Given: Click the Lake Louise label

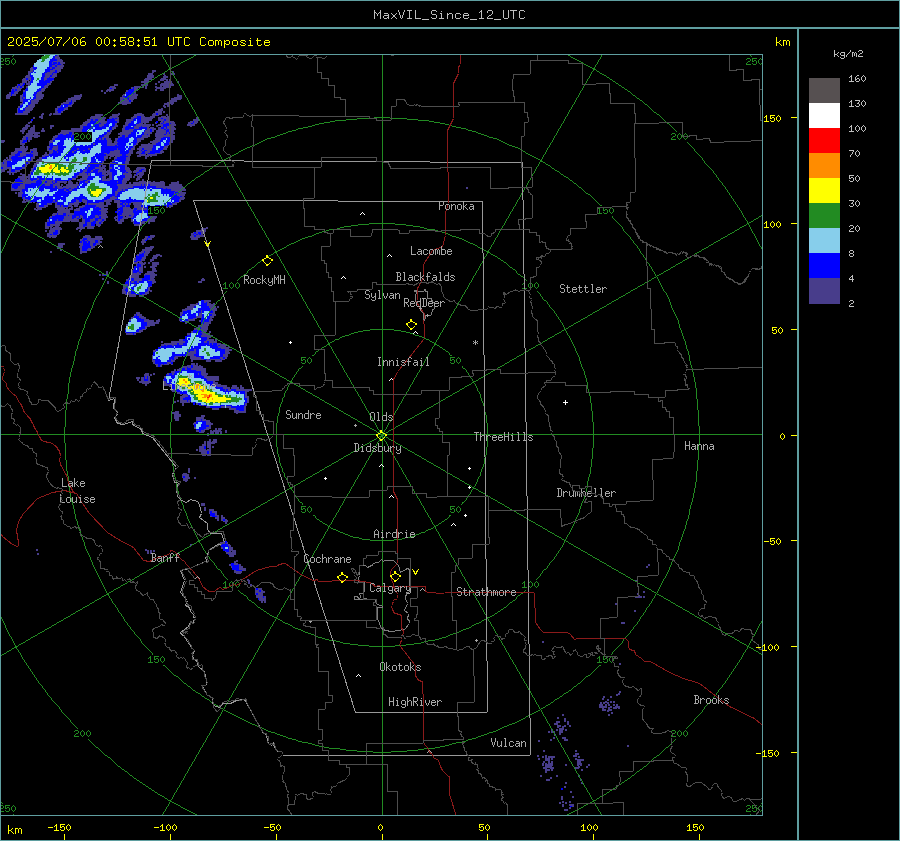Looking at the screenshot, I should [77, 491].
